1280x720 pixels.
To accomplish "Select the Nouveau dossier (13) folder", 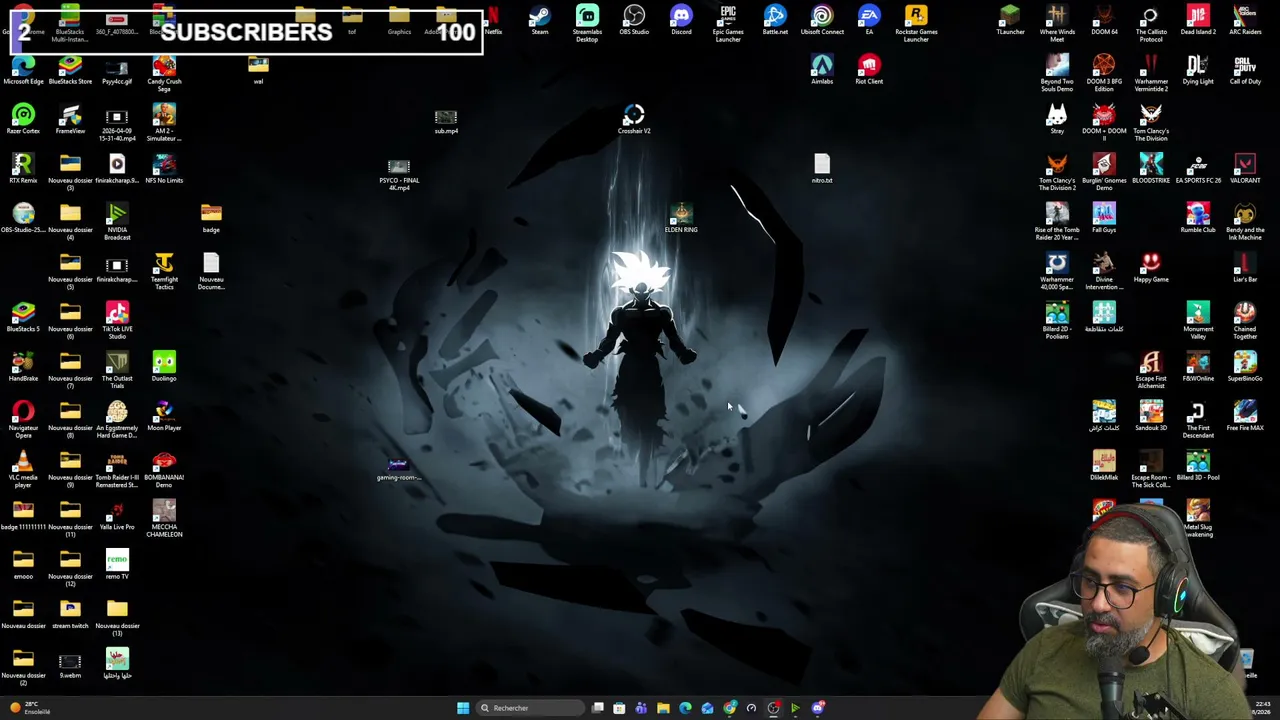I will pyautogui.click(x=117, y=618).
